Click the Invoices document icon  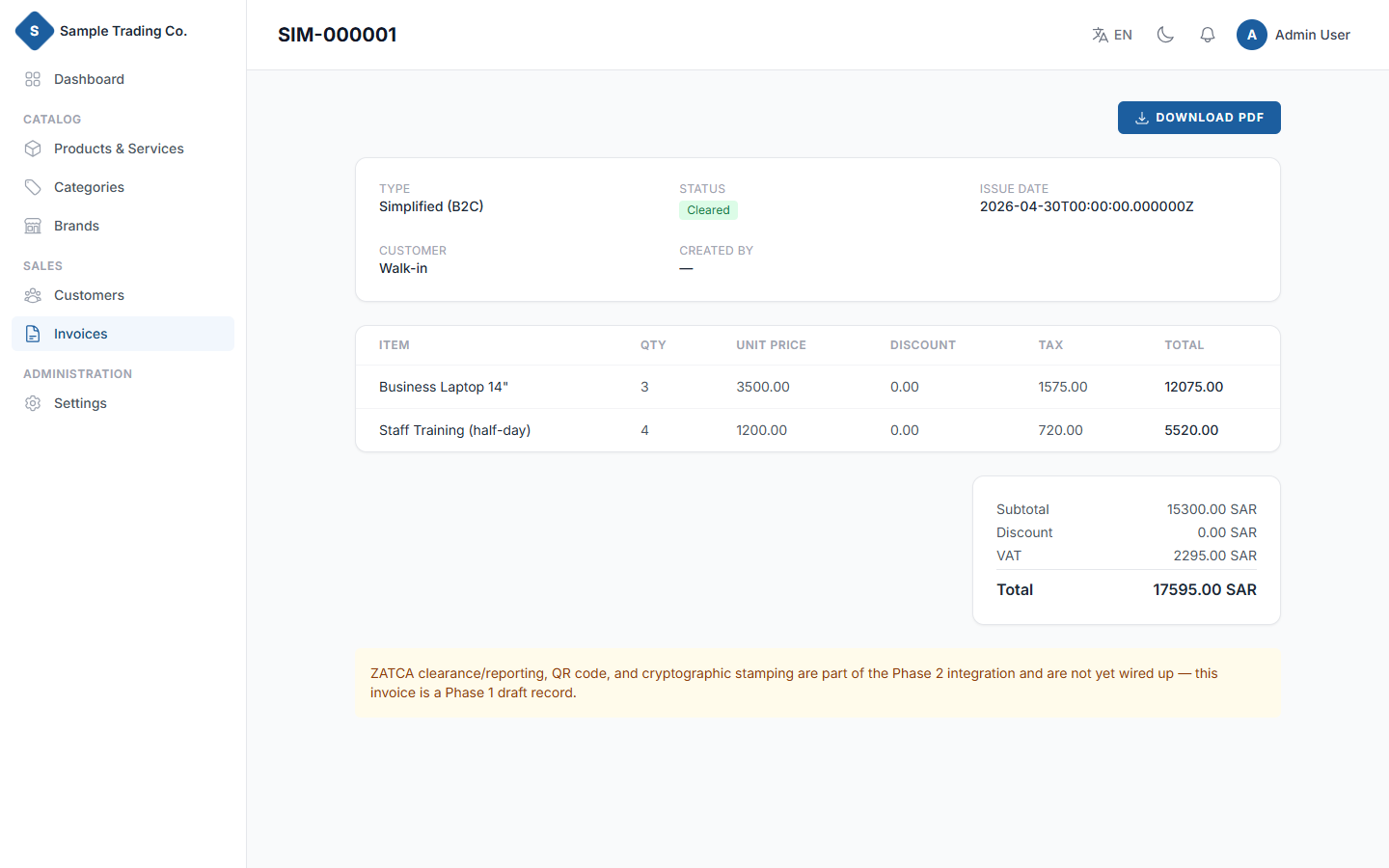click(33, 334)
